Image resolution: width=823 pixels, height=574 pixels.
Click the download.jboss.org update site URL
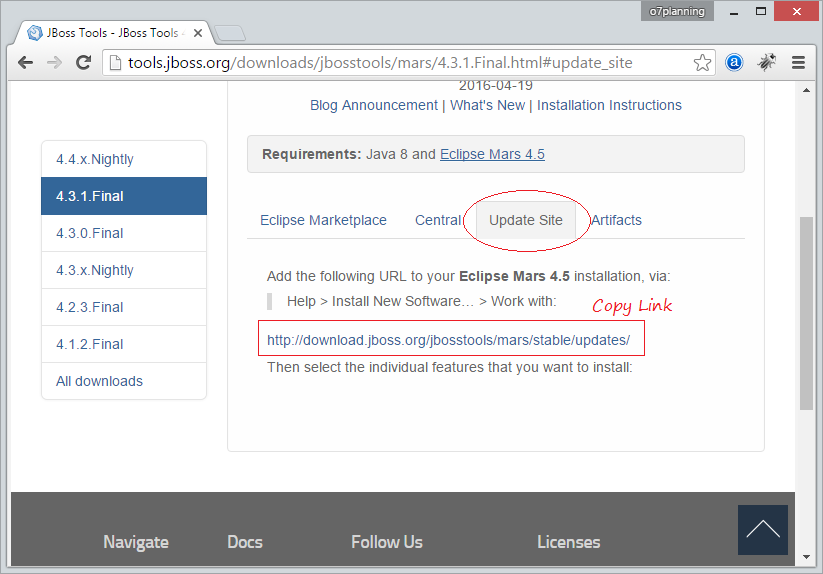coord(448,341)
